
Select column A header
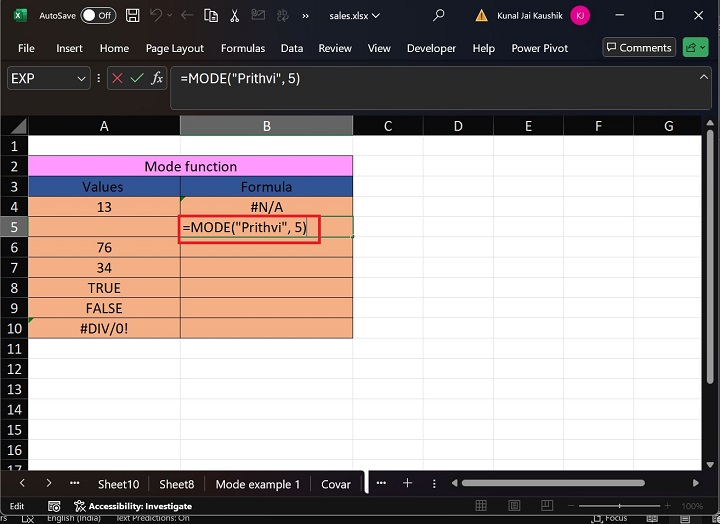click(104, 126)
